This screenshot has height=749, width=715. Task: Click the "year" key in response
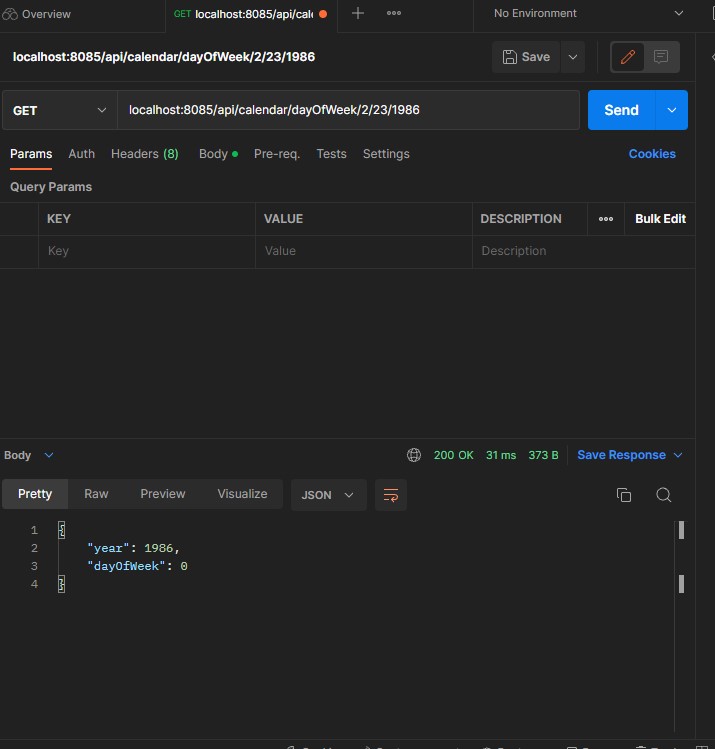point(108,548)
